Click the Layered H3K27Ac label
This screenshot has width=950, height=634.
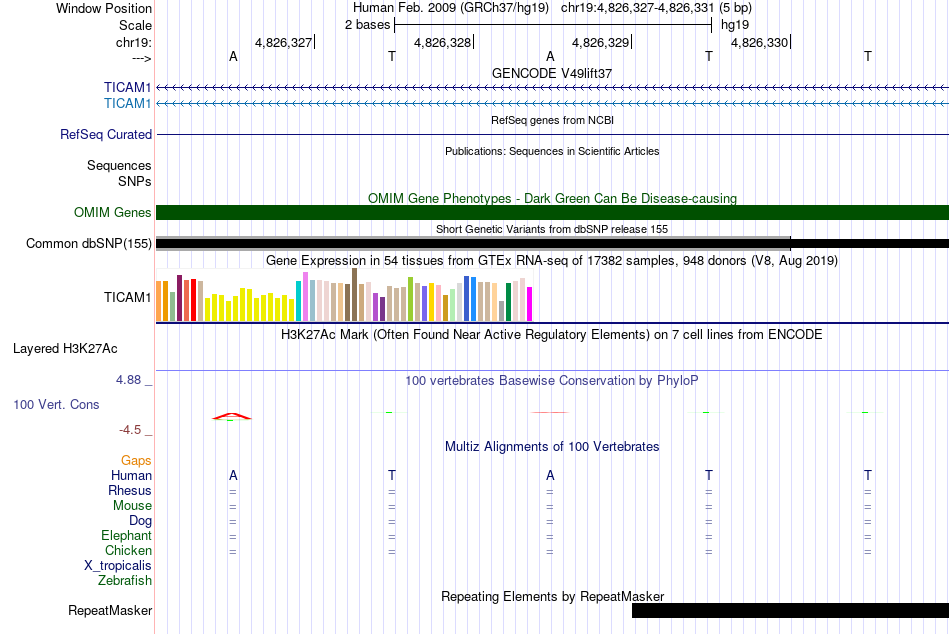pos(65,349)
